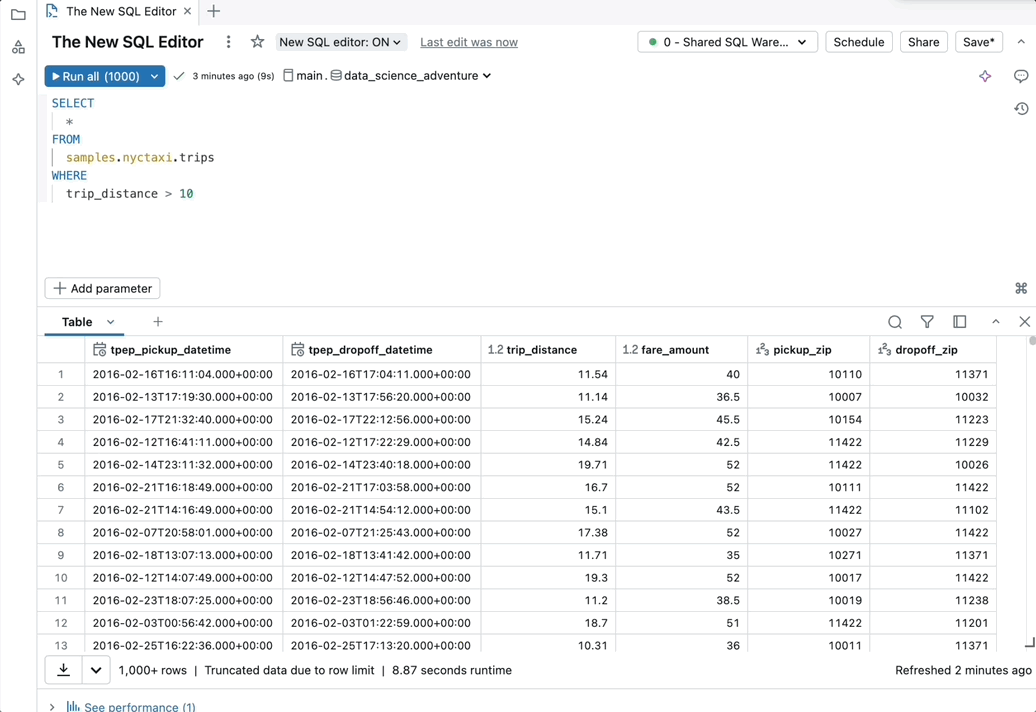Open the Databricks Assistant sparkle icon

pyautogui.click(x=18, y=80)
